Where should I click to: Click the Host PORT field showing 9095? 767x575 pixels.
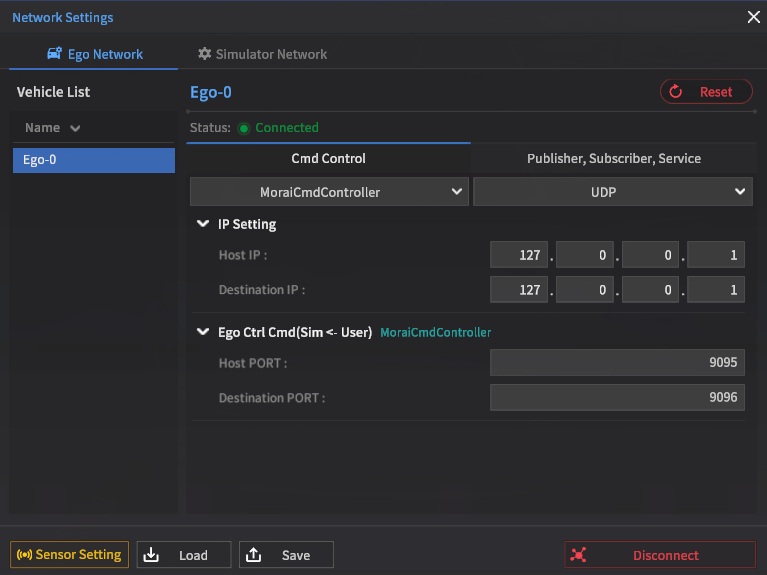tap(617, 364)
